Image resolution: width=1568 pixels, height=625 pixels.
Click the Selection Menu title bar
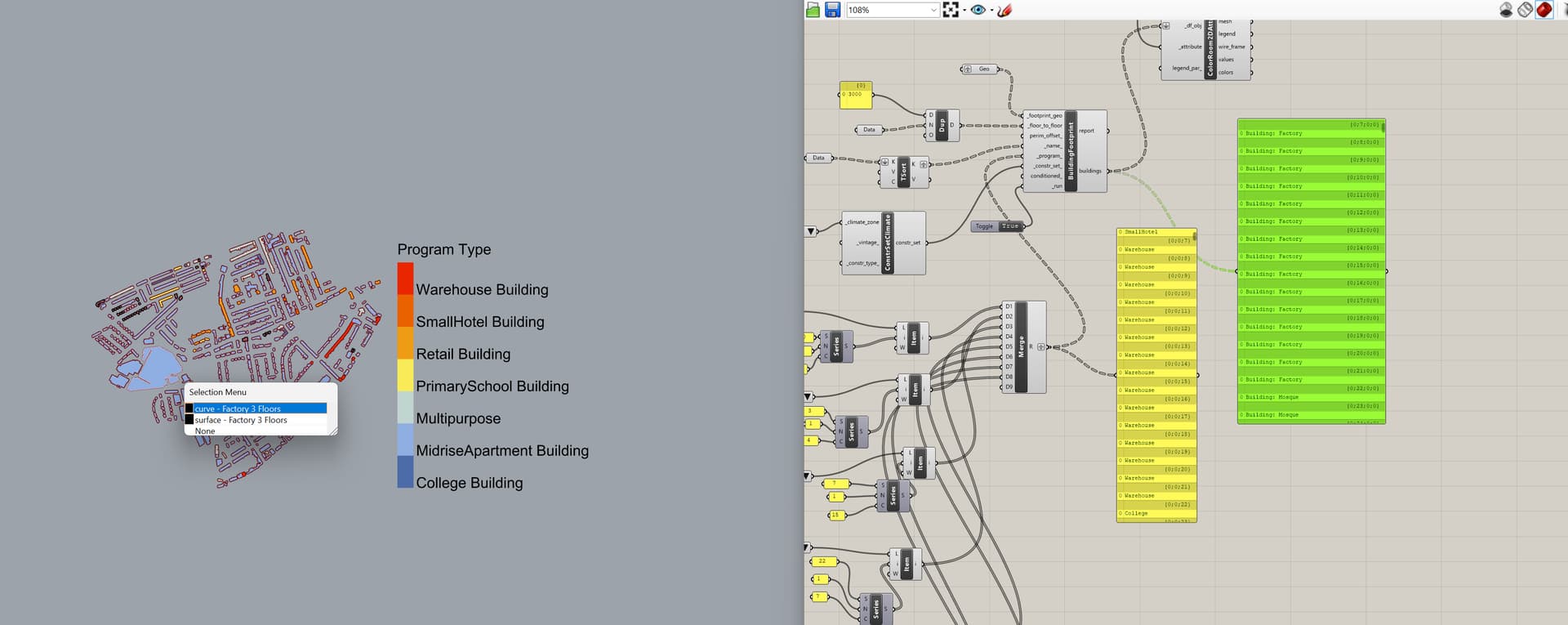pos(261,392)
